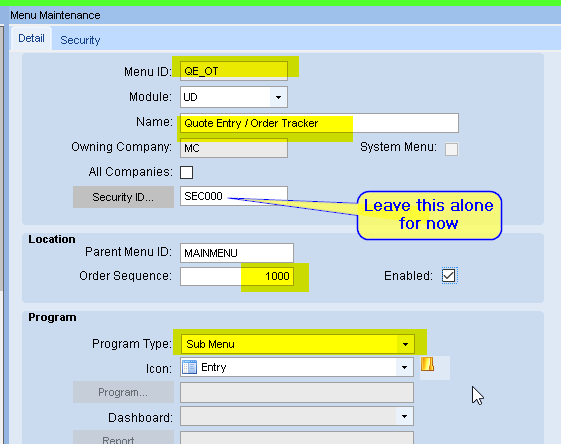Screen dimensions: 561x444
Task: Click the Menu Maintenance window title
Action: [x=55, y=15]
